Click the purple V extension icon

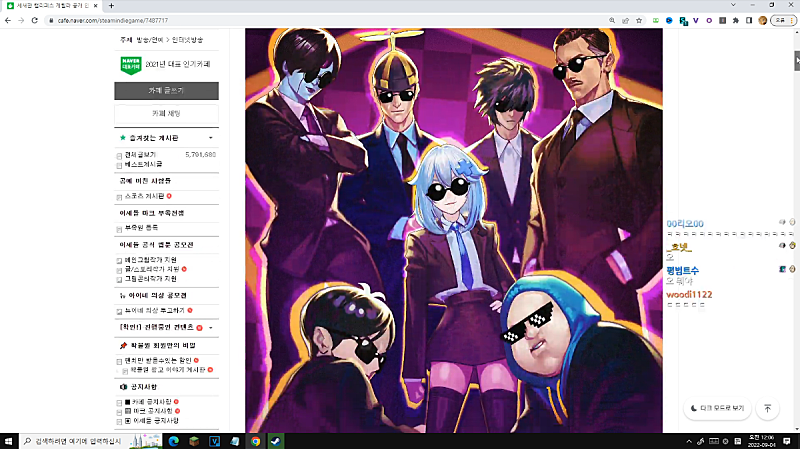pyautogui.click(x=695, y=20)
